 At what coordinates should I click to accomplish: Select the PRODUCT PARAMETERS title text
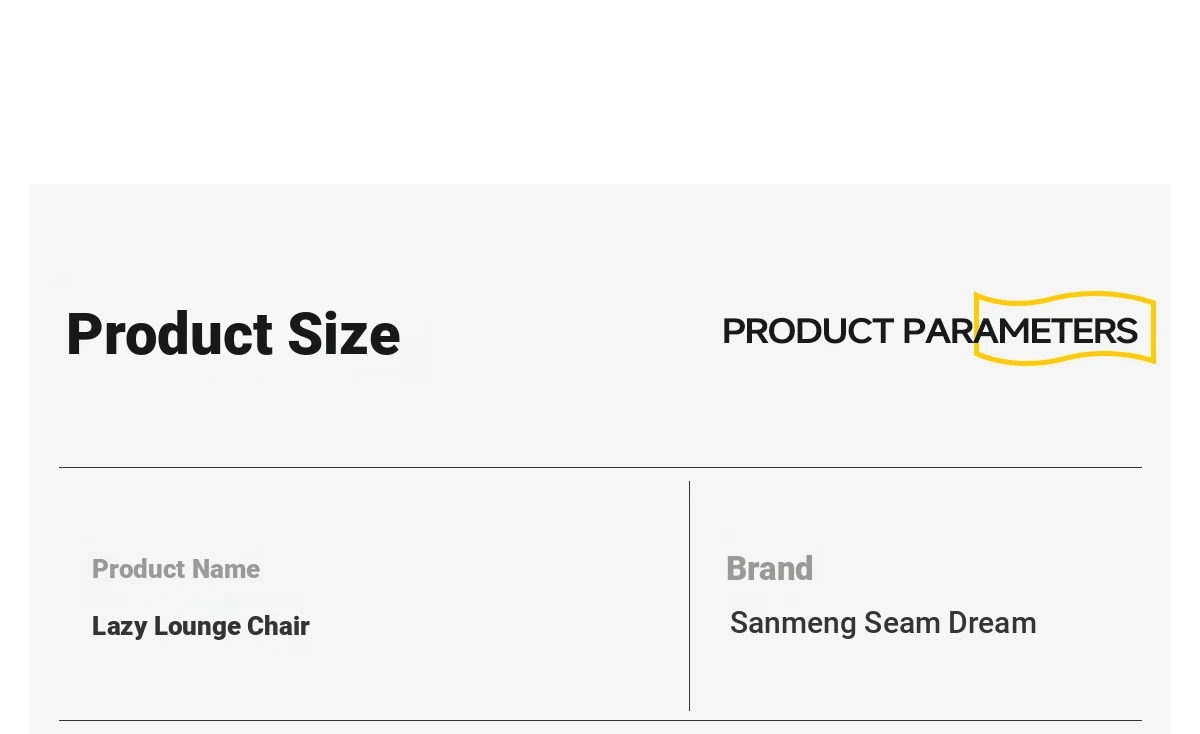[x=930, y=331]
